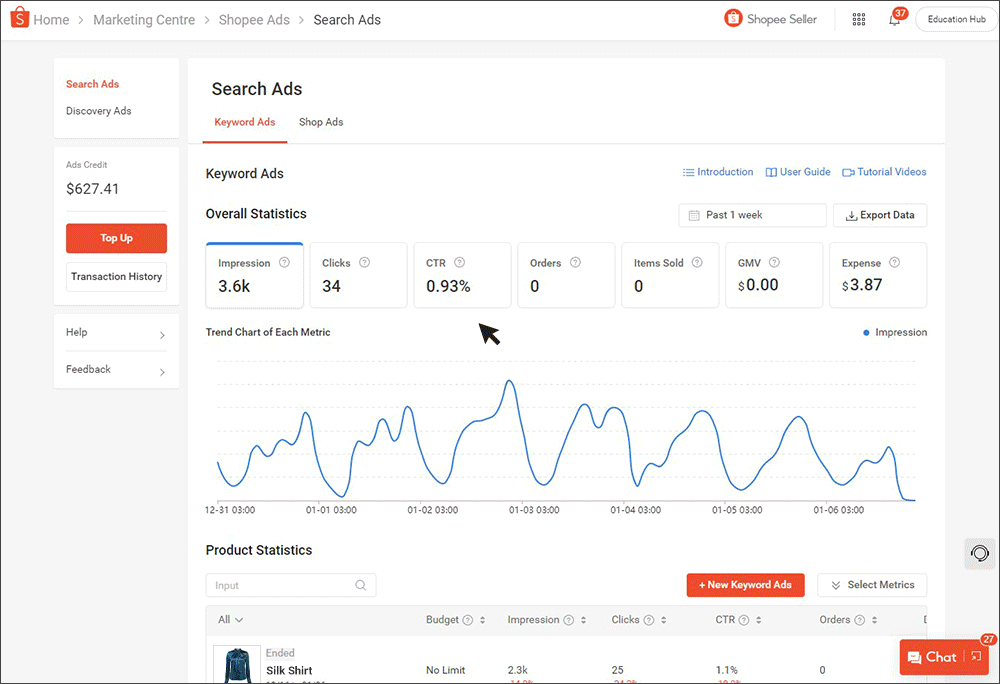Expand the Help menu chevron

tap(162, 335)
